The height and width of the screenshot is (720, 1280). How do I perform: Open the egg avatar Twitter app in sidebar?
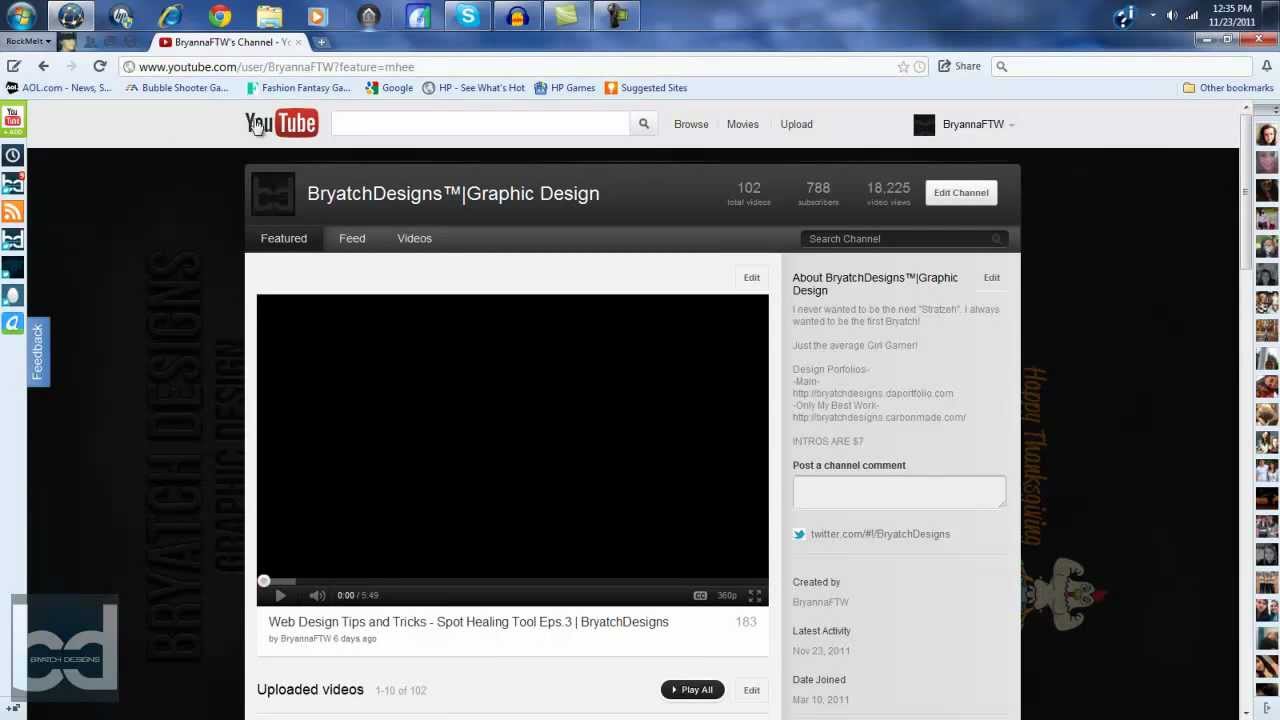13,295
